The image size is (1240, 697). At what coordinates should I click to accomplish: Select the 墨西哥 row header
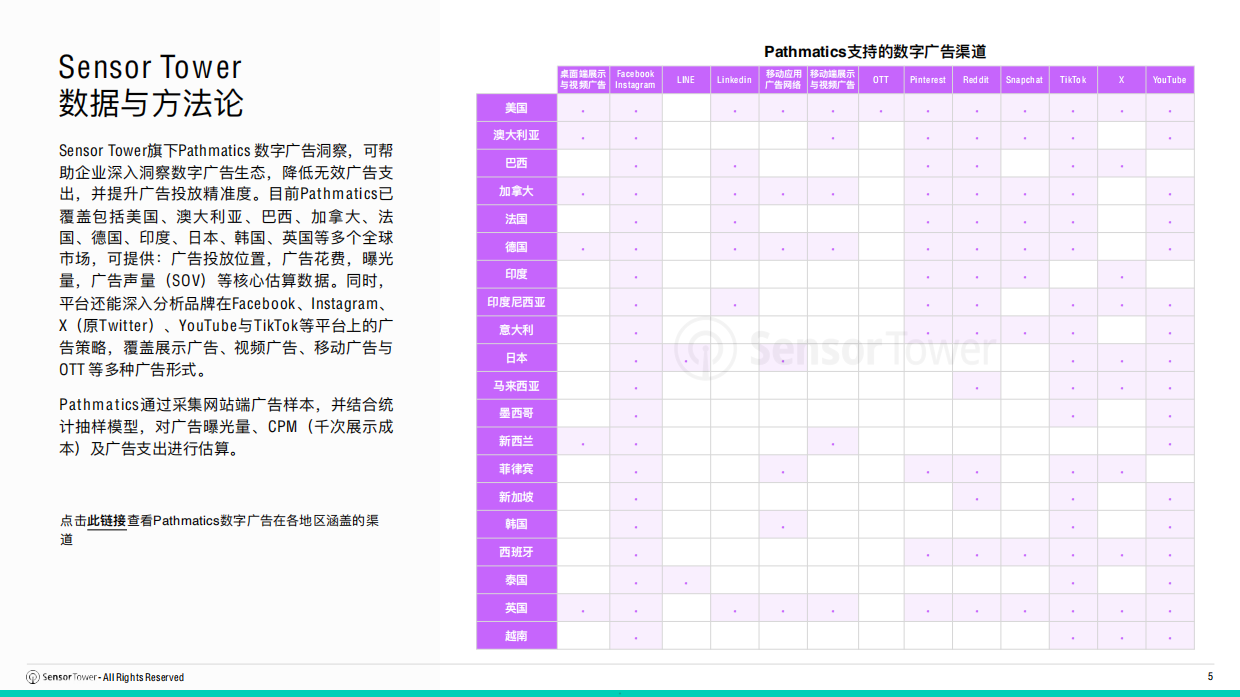pyautogui.click(x=516, y=413)
